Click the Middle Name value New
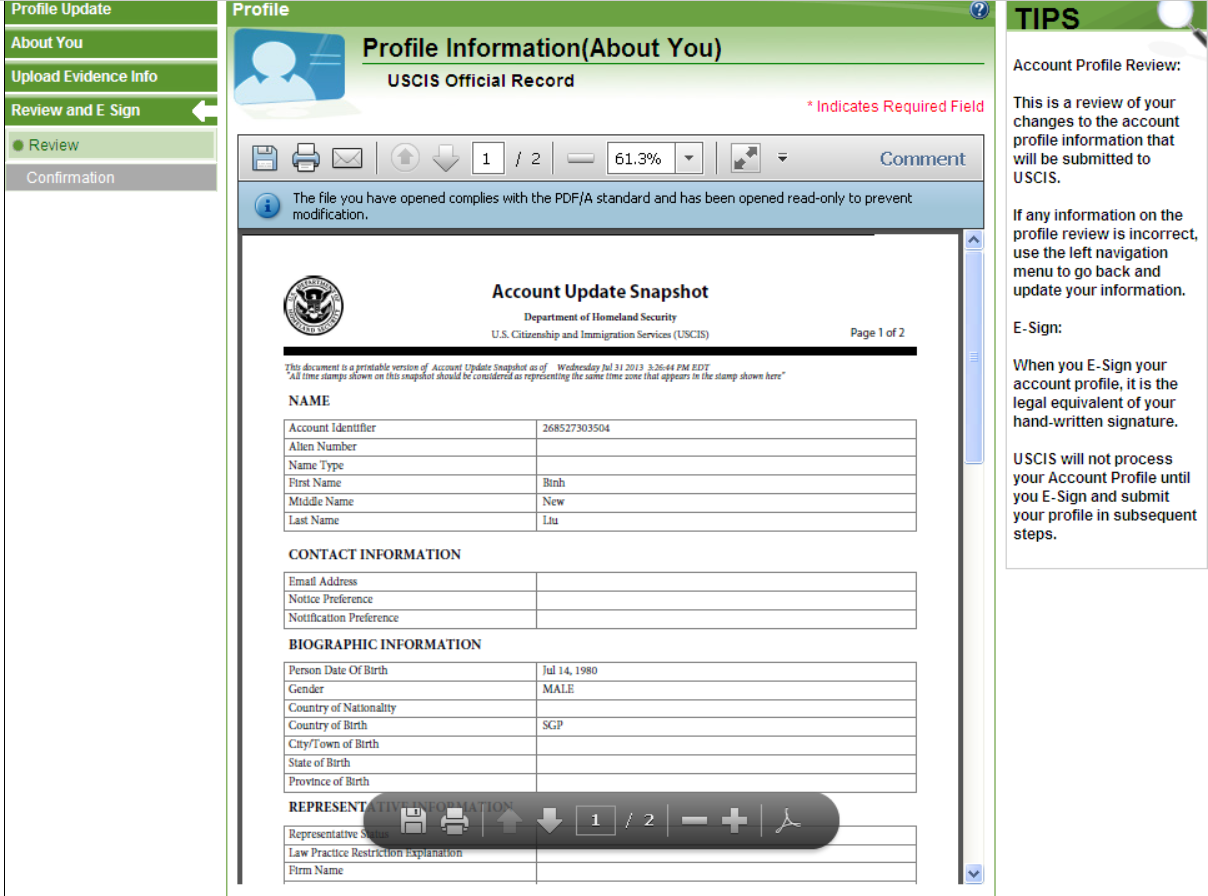 tap(553, 502)
